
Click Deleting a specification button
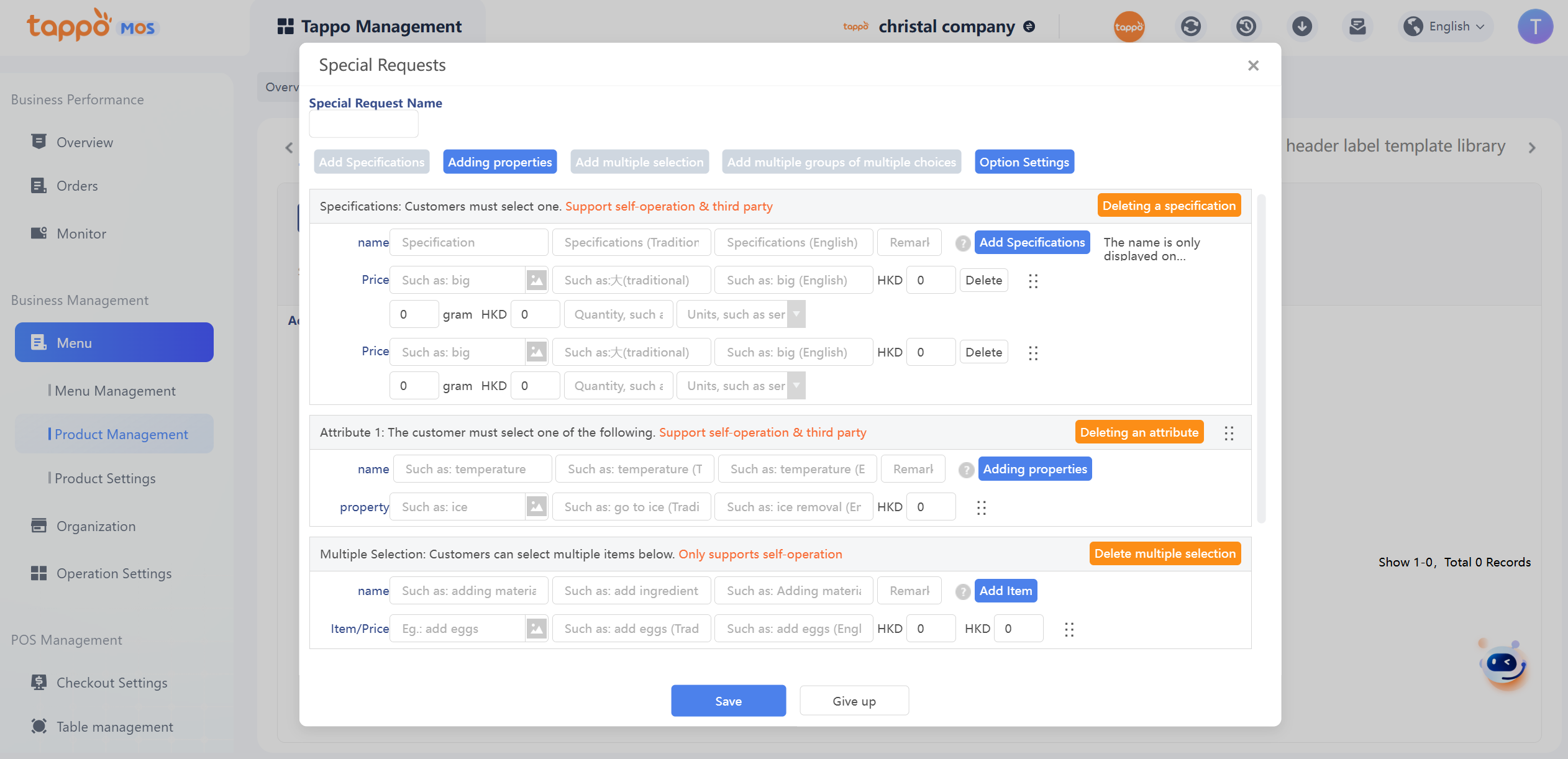(x=1169, y=206)
